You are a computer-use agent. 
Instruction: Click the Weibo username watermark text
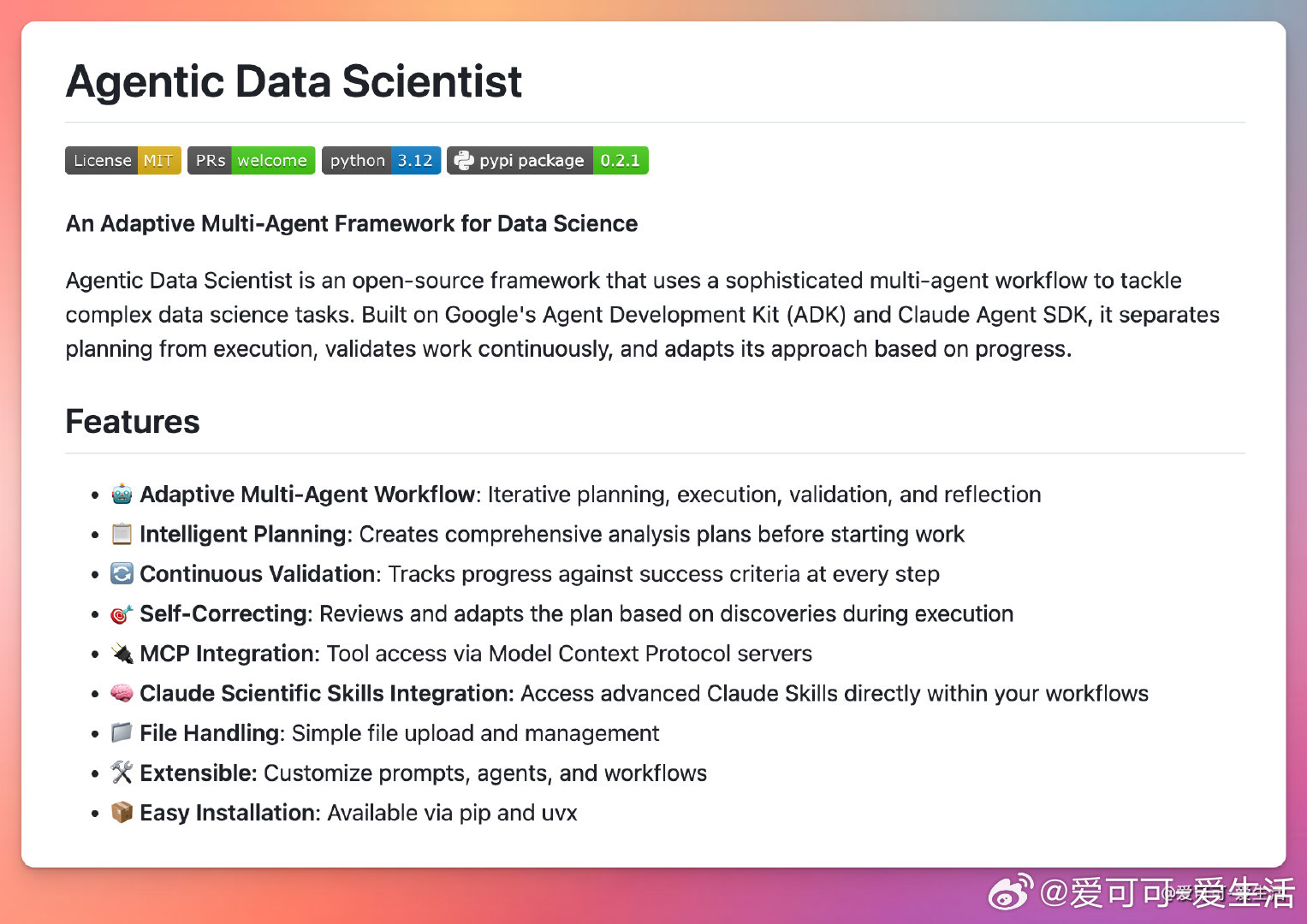click(x=1167, y=894)
